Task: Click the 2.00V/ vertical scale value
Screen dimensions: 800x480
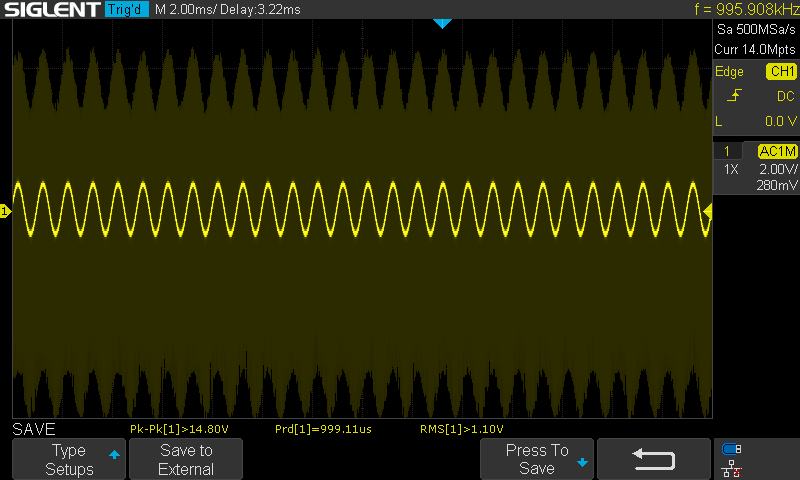Action: tap(778, 169)
